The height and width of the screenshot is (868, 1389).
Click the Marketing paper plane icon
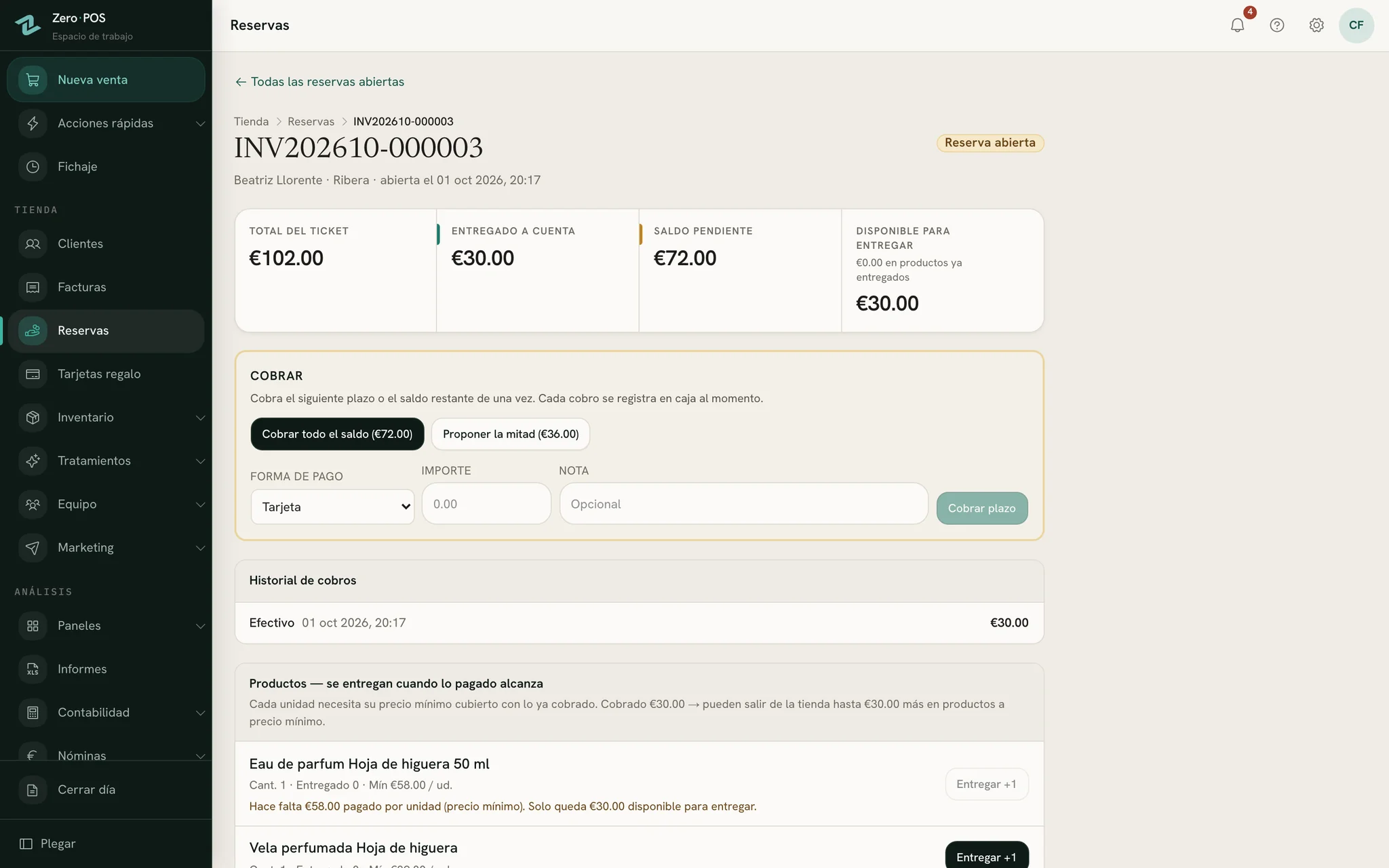click(x=33, y=548)
